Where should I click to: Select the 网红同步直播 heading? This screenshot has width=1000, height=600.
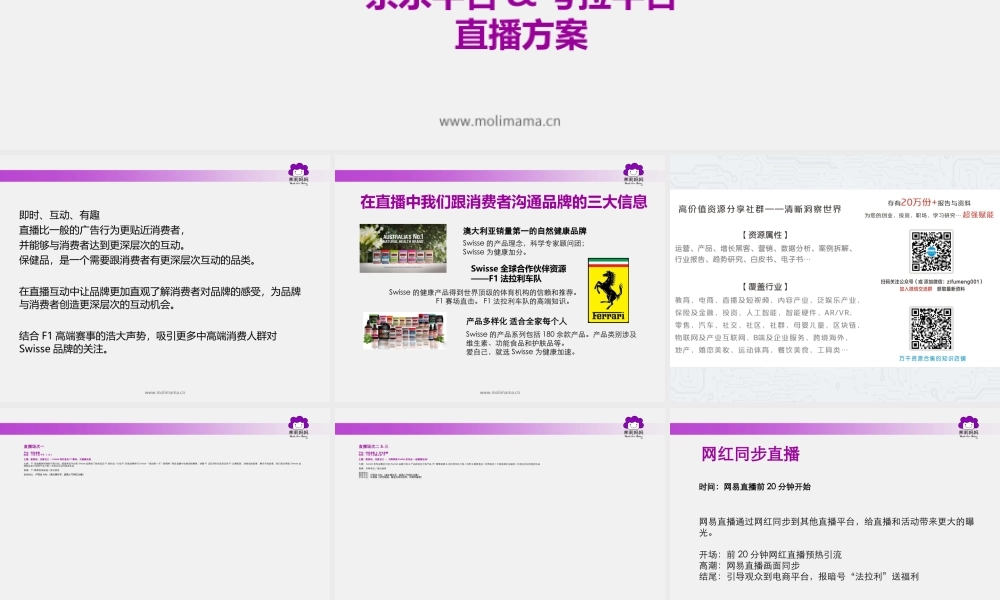[x=750, y=454]
